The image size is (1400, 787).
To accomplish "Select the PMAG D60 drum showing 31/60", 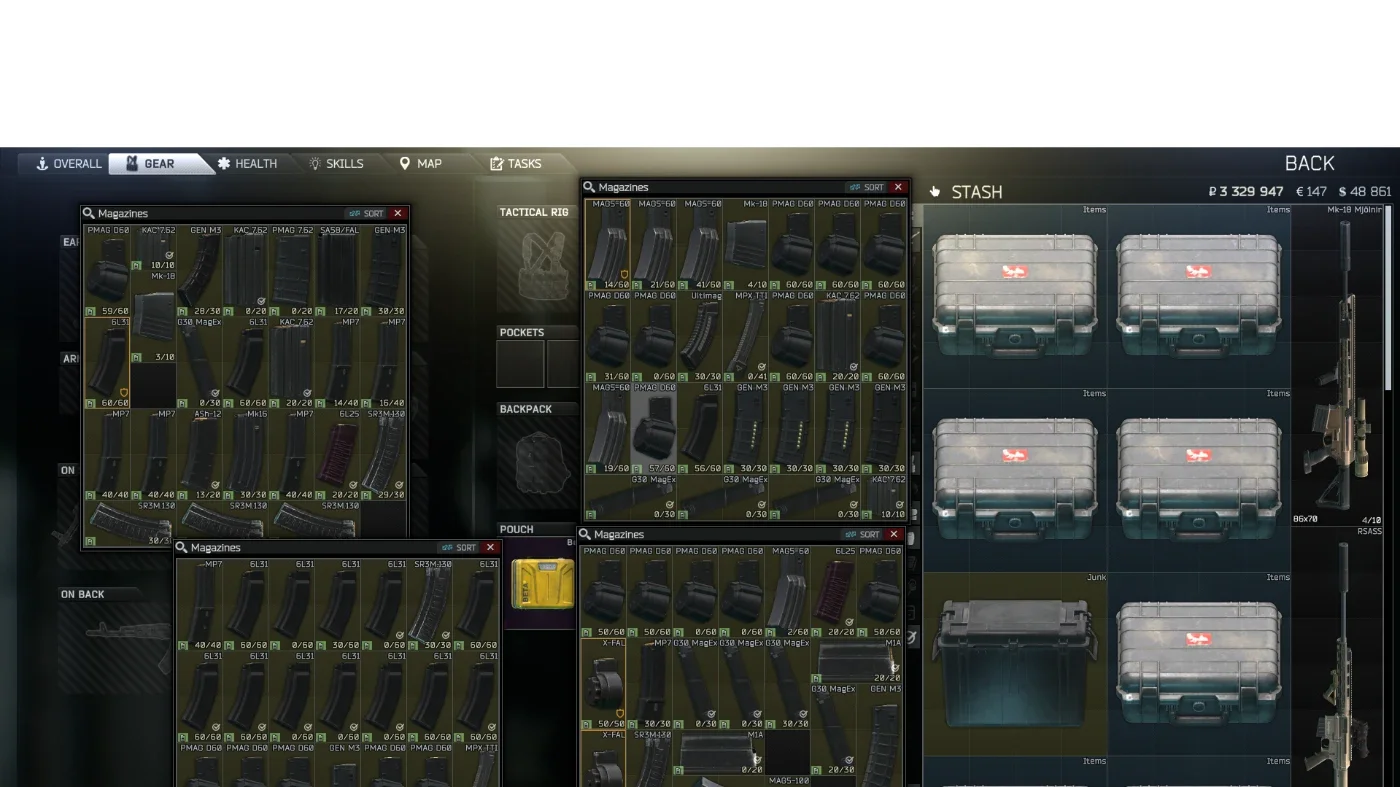I will point(608,337).
